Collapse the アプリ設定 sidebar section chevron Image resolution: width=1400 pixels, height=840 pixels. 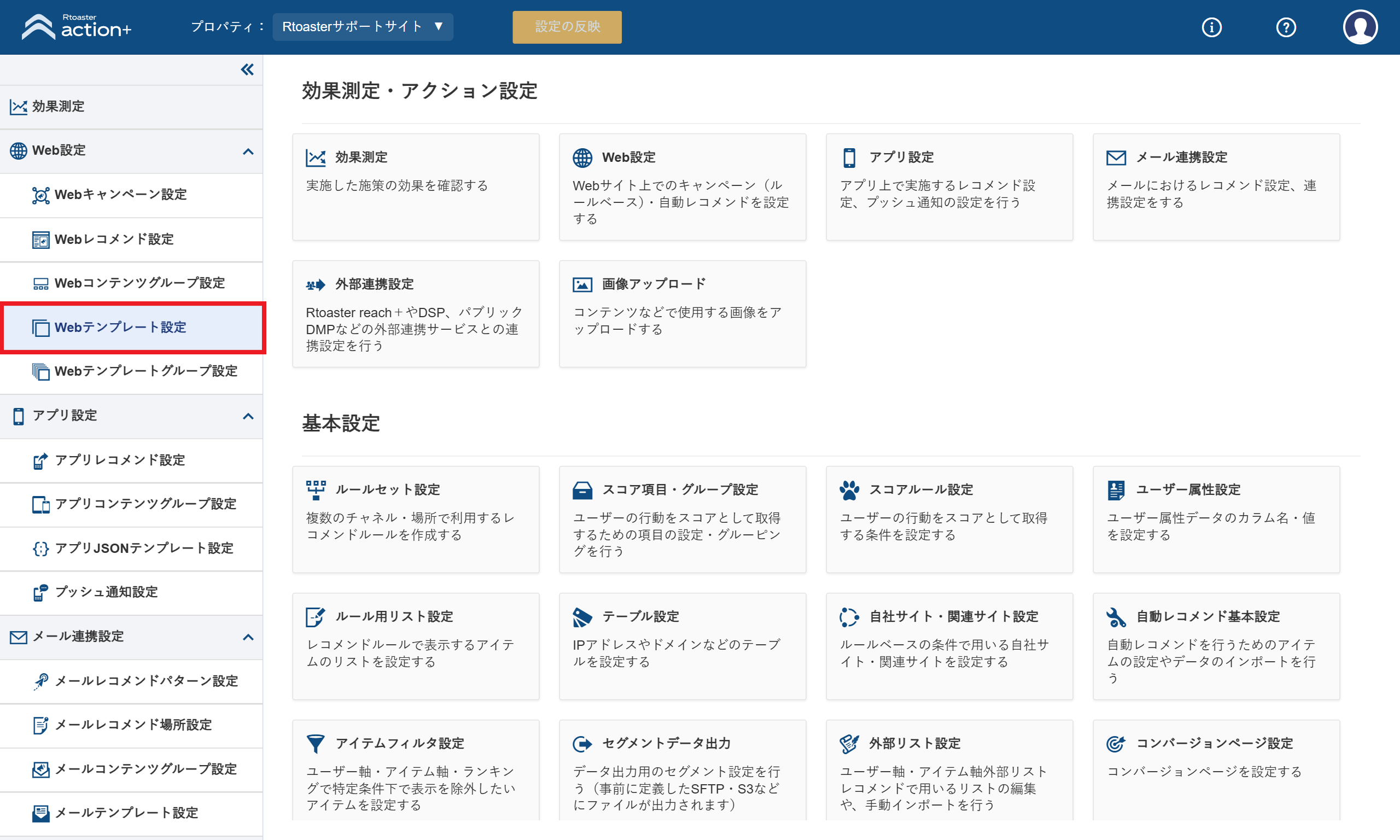tap(248, 417)
